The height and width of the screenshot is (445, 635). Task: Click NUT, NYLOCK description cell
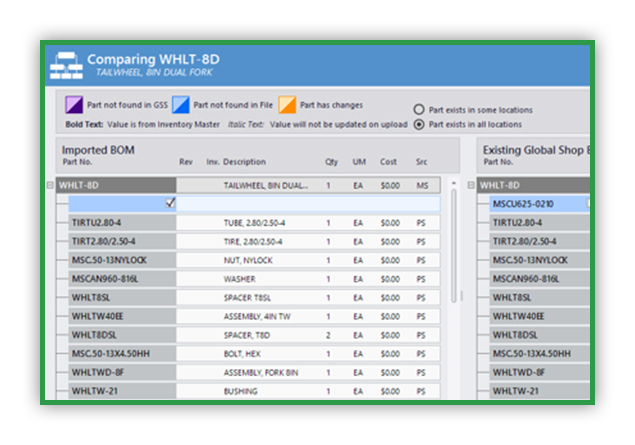point(248,260)
